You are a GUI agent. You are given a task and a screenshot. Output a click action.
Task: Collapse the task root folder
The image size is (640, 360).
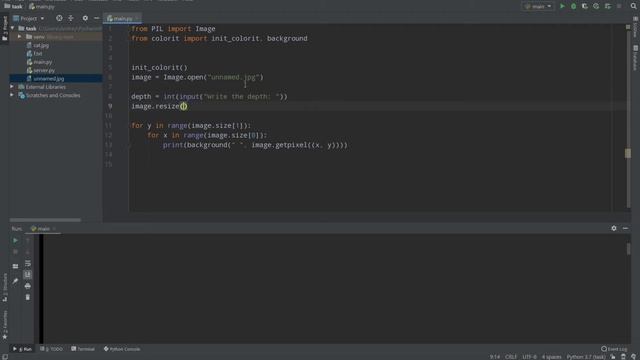pyautogui.click(x=13, y=28)
